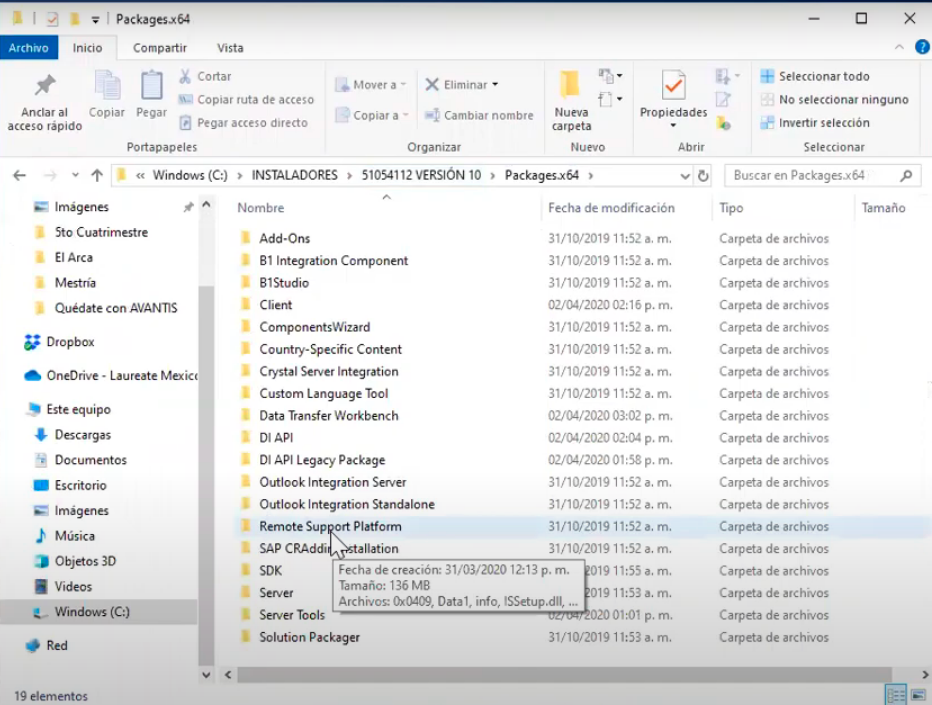Sort by the Nombre column header

tap(260, 208)
